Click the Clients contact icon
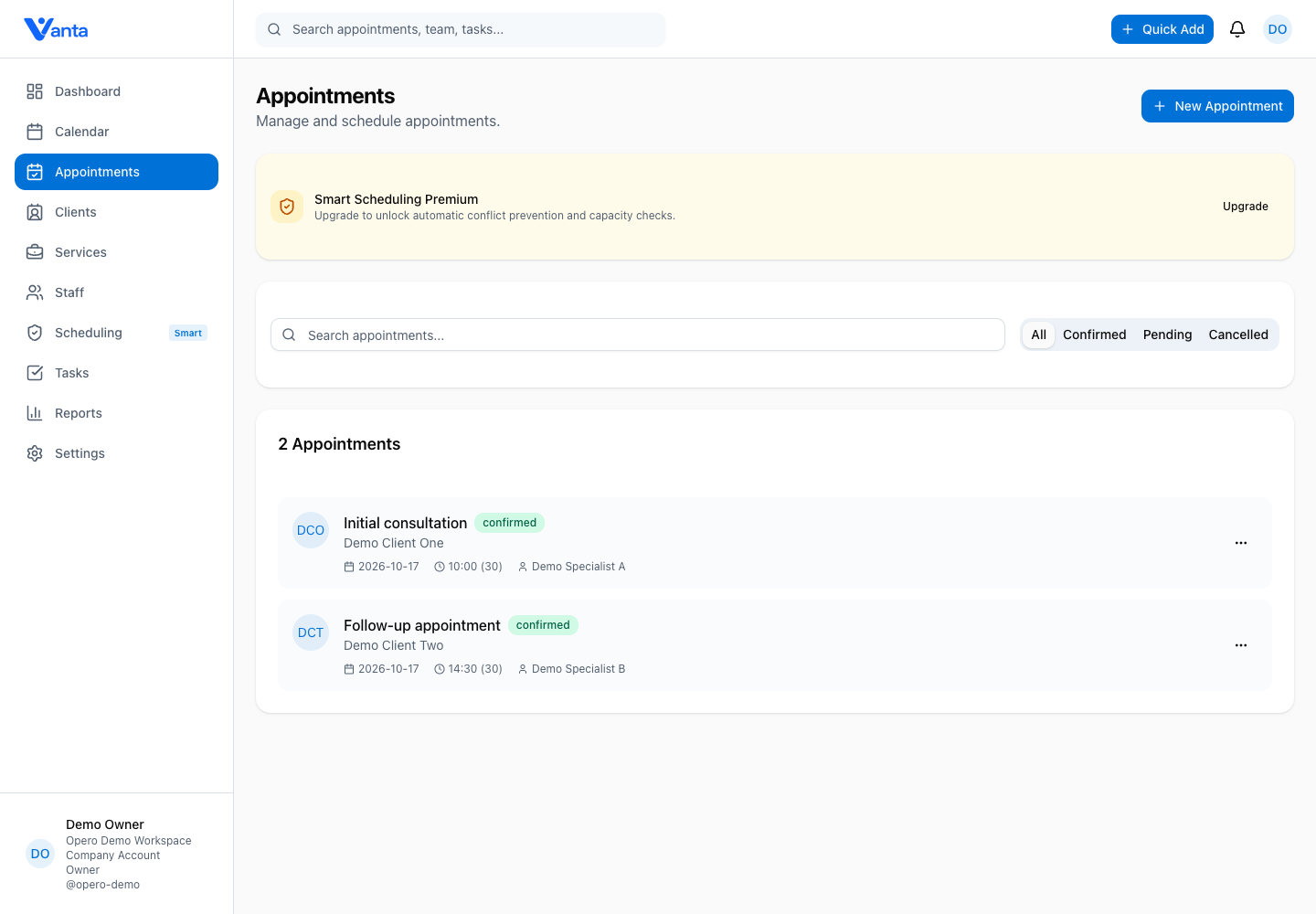Screen dimensions: 1316x914 pos(35,212)
